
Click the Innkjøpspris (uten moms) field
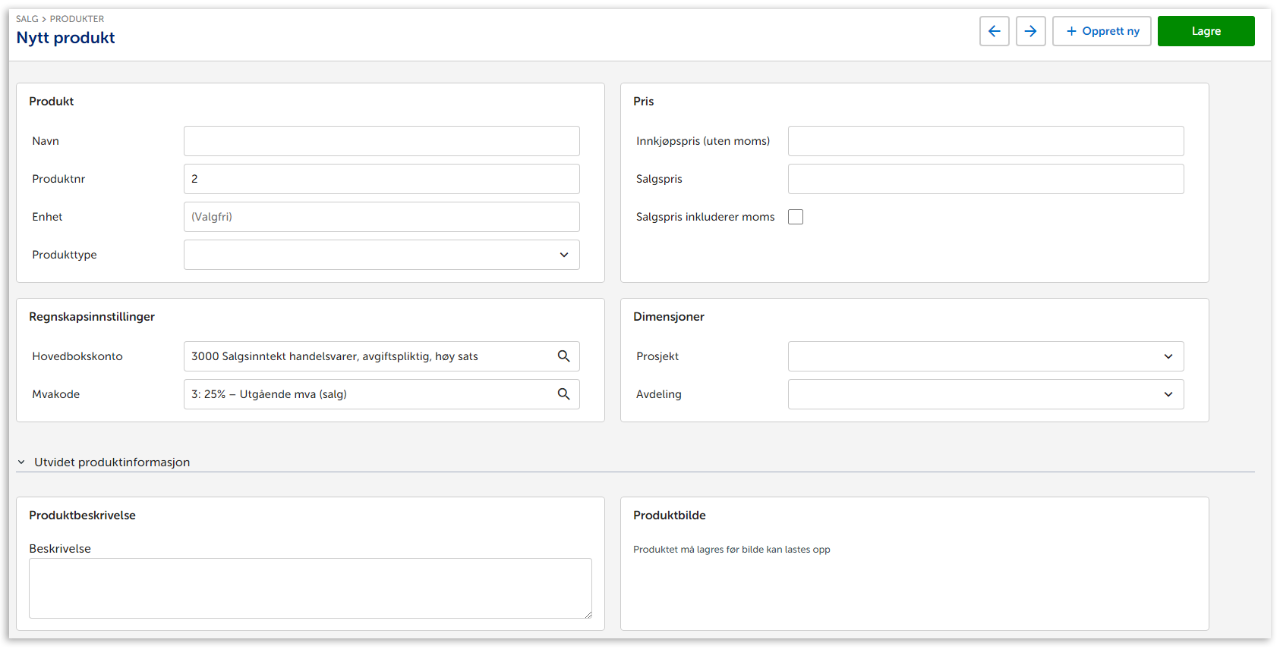click(x=985, y=141)
